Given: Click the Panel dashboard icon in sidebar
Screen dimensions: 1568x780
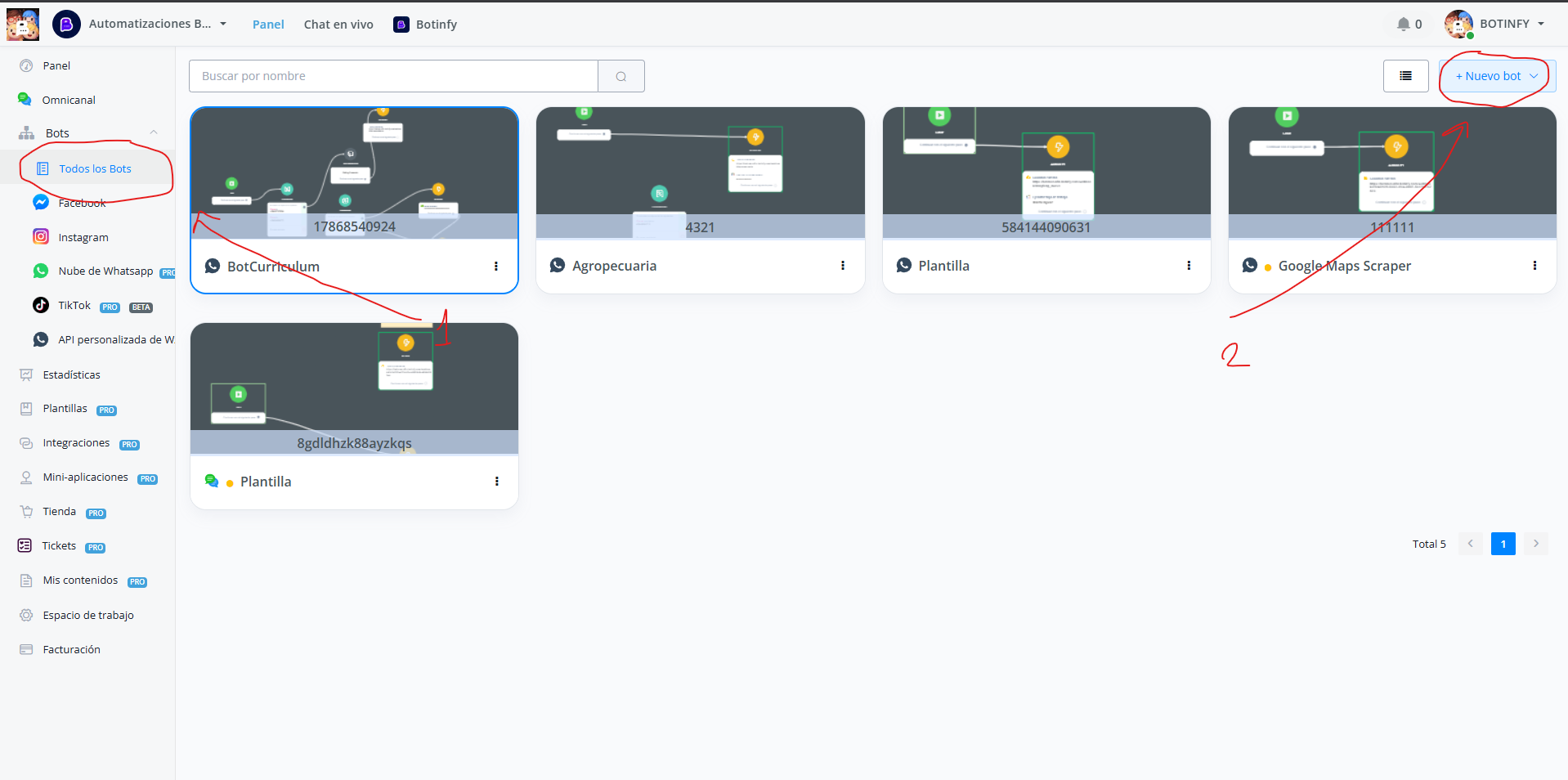Looking at the screenshot, I should coord(26,65).
